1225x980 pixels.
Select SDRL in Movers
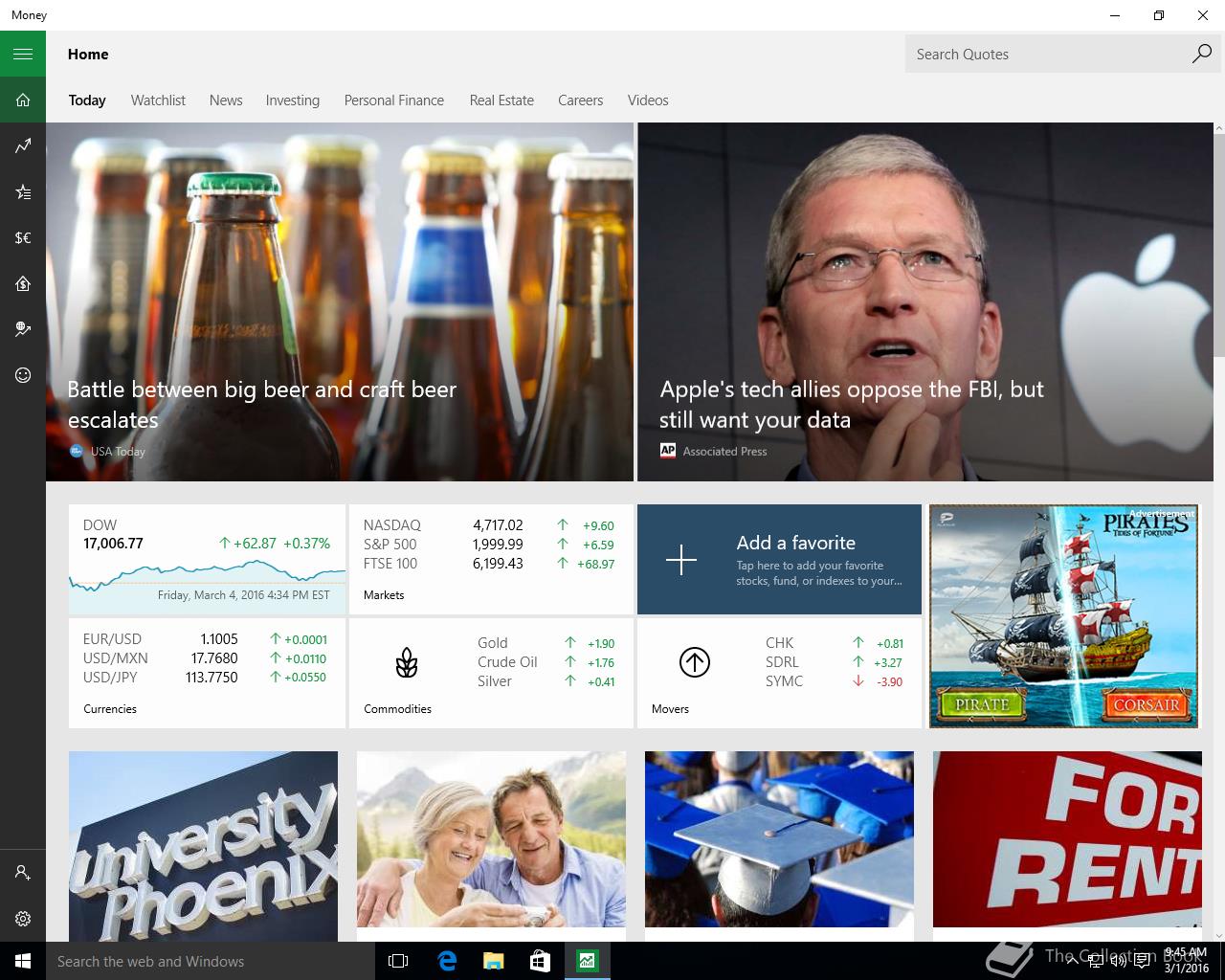click(x=835, y=662)
